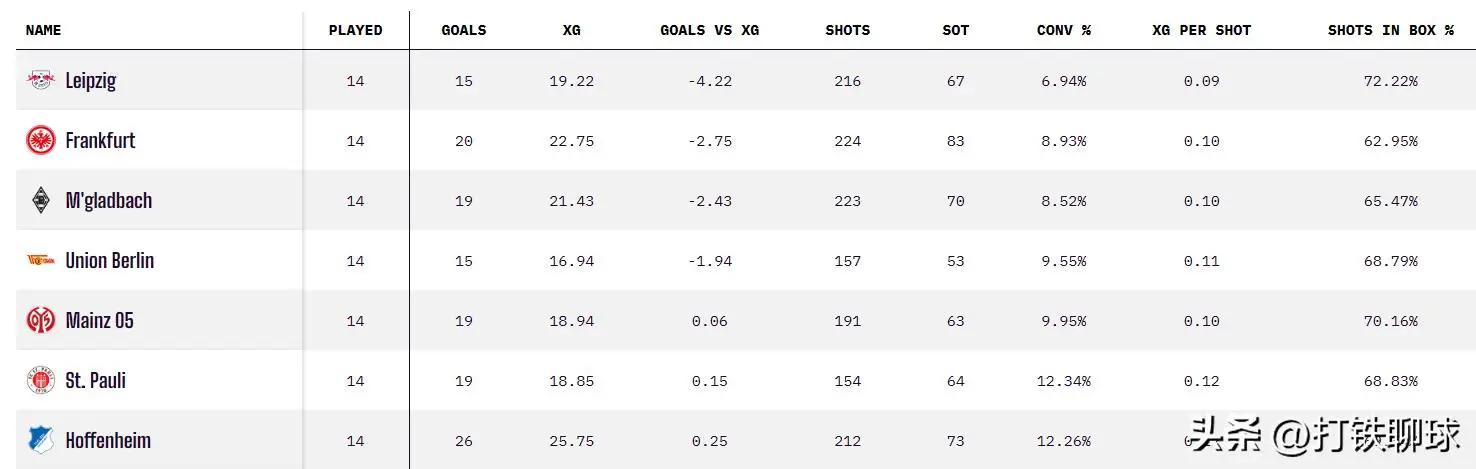Click St. Pauli's conversion rate 12.34%
This screenshot has width=1476, height=469.
click(1064, 381)
